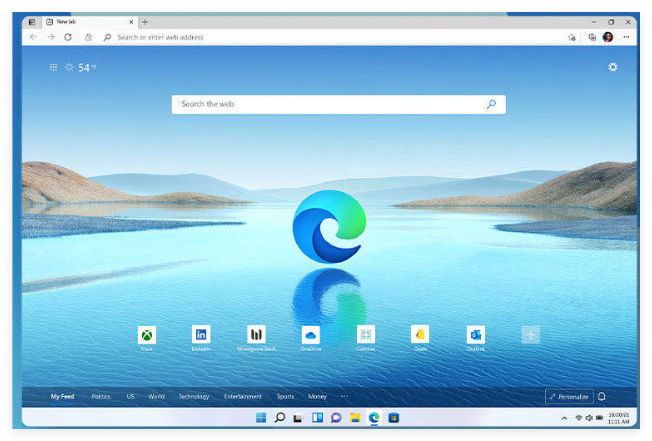Open the clock and date in taskbar
Screen dimensions: 652x441
point(619,418)
